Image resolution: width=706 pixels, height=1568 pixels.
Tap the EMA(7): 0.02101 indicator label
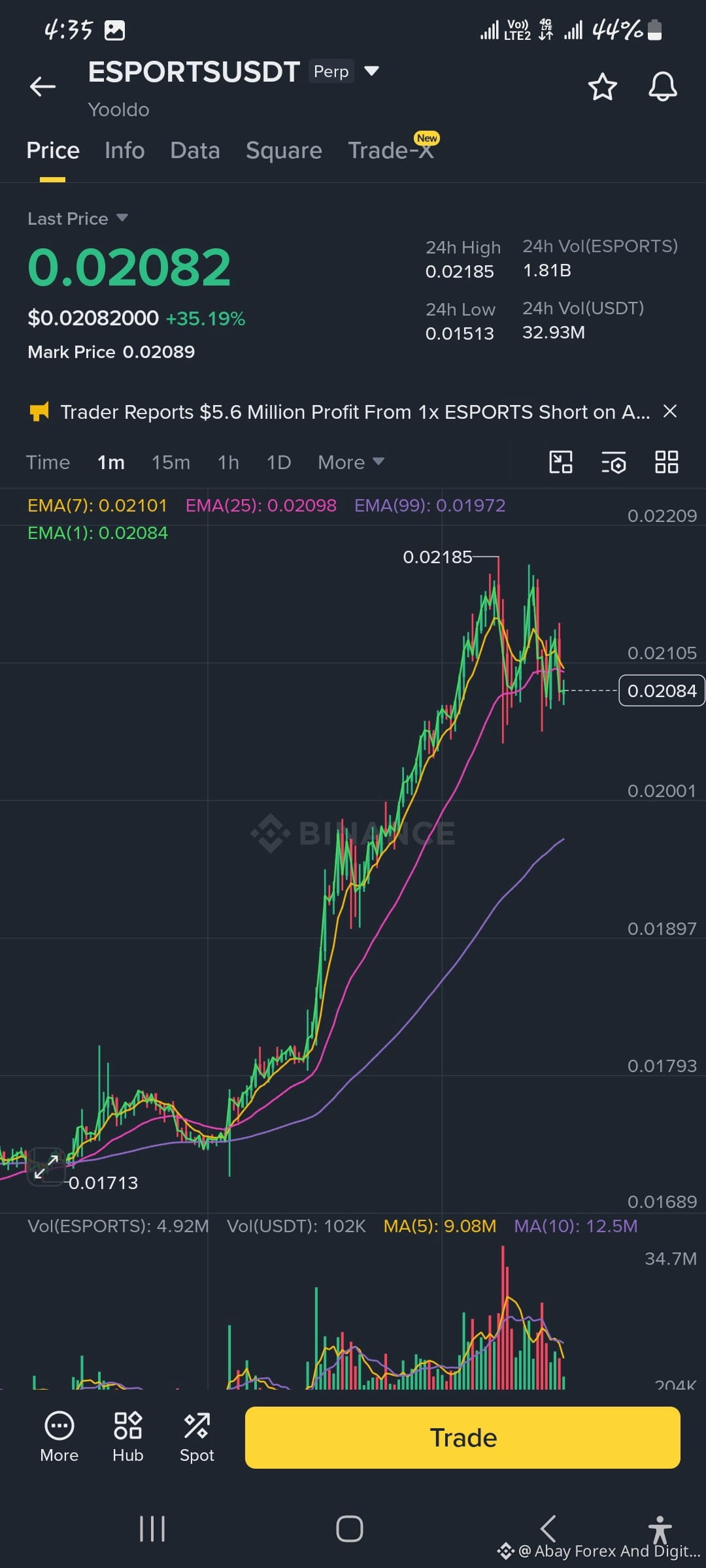coord(97,505)
